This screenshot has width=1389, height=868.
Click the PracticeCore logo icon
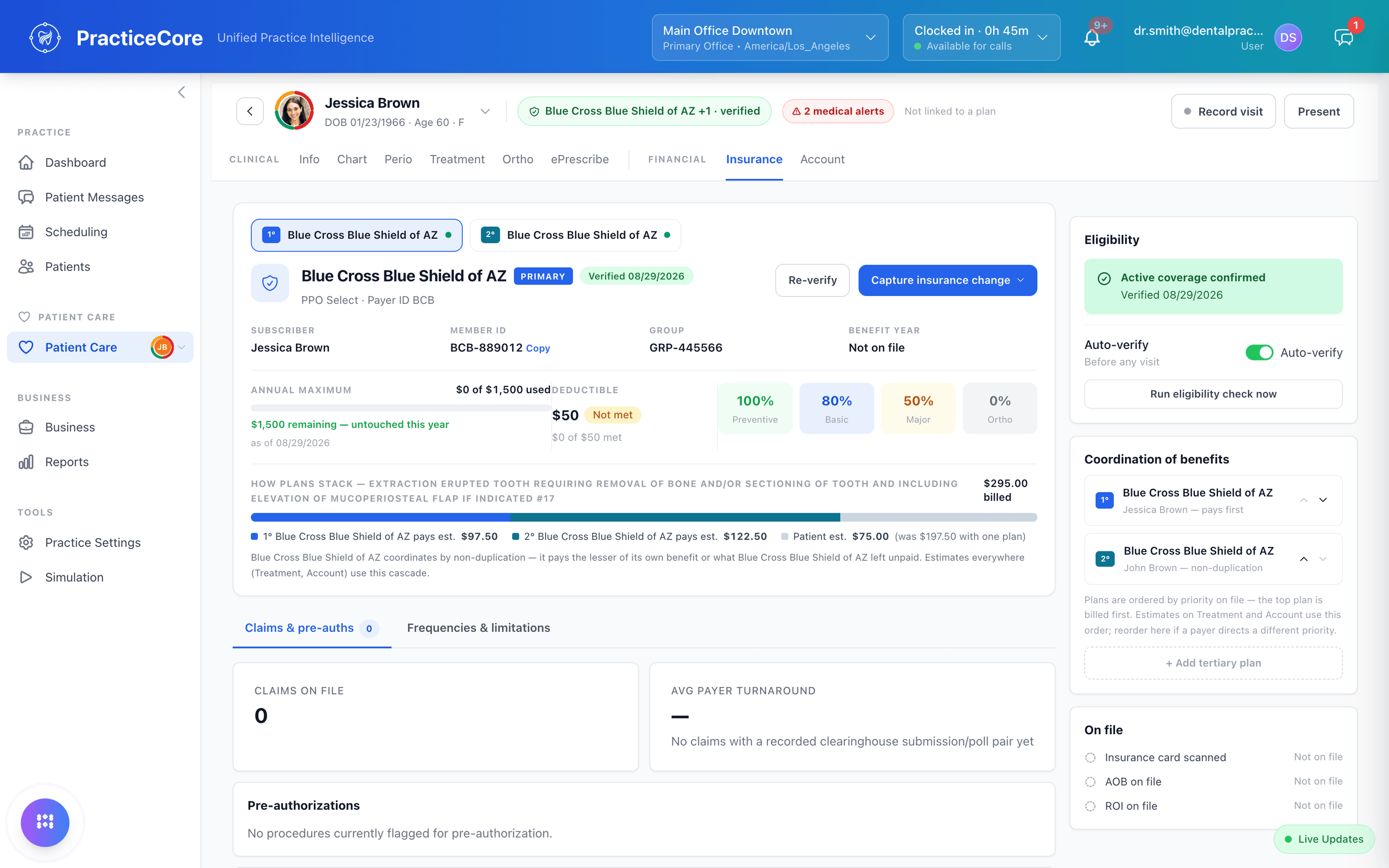tap(45, 38)
